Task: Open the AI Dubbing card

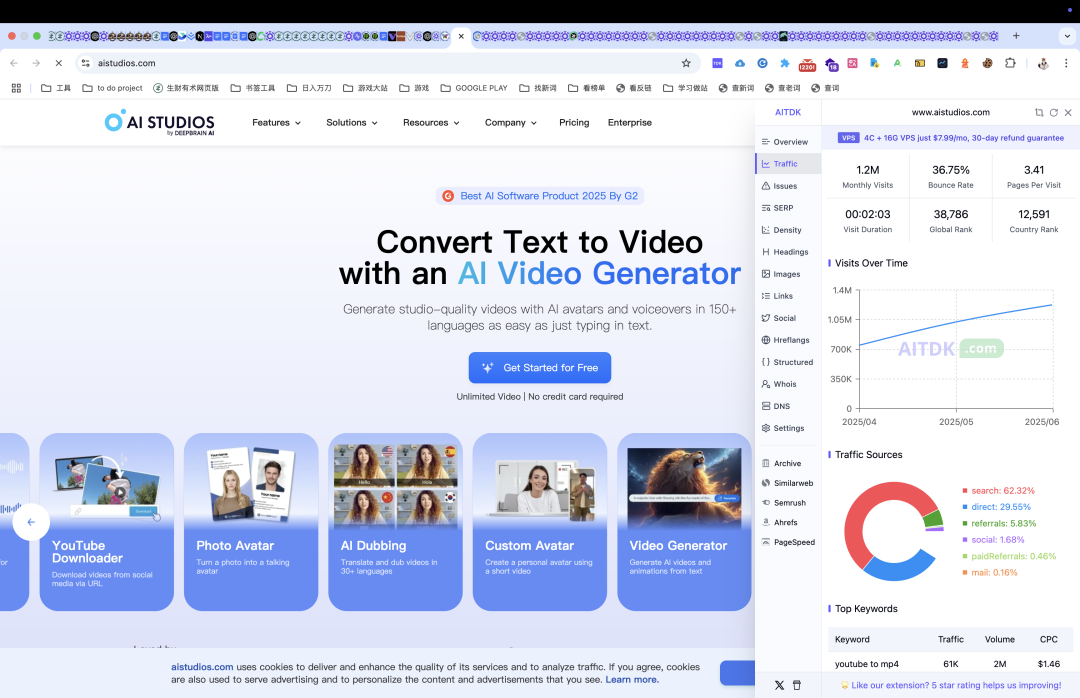Action: (x=395, y=522)
